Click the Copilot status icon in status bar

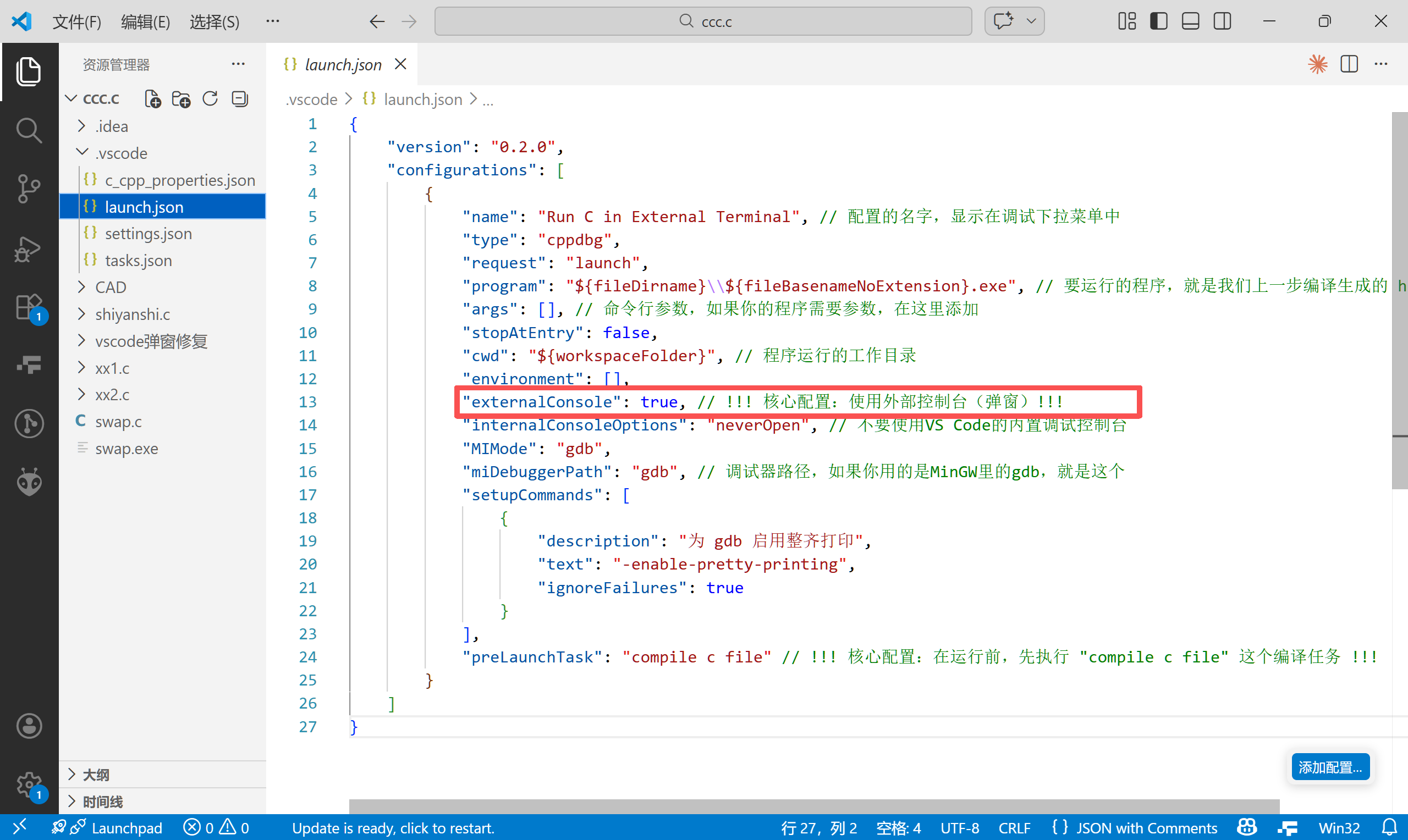pos(1247,827)
